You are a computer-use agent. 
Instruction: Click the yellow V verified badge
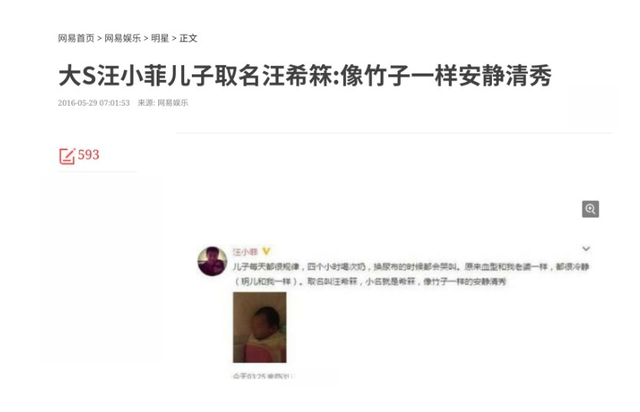tap(266, 252)
